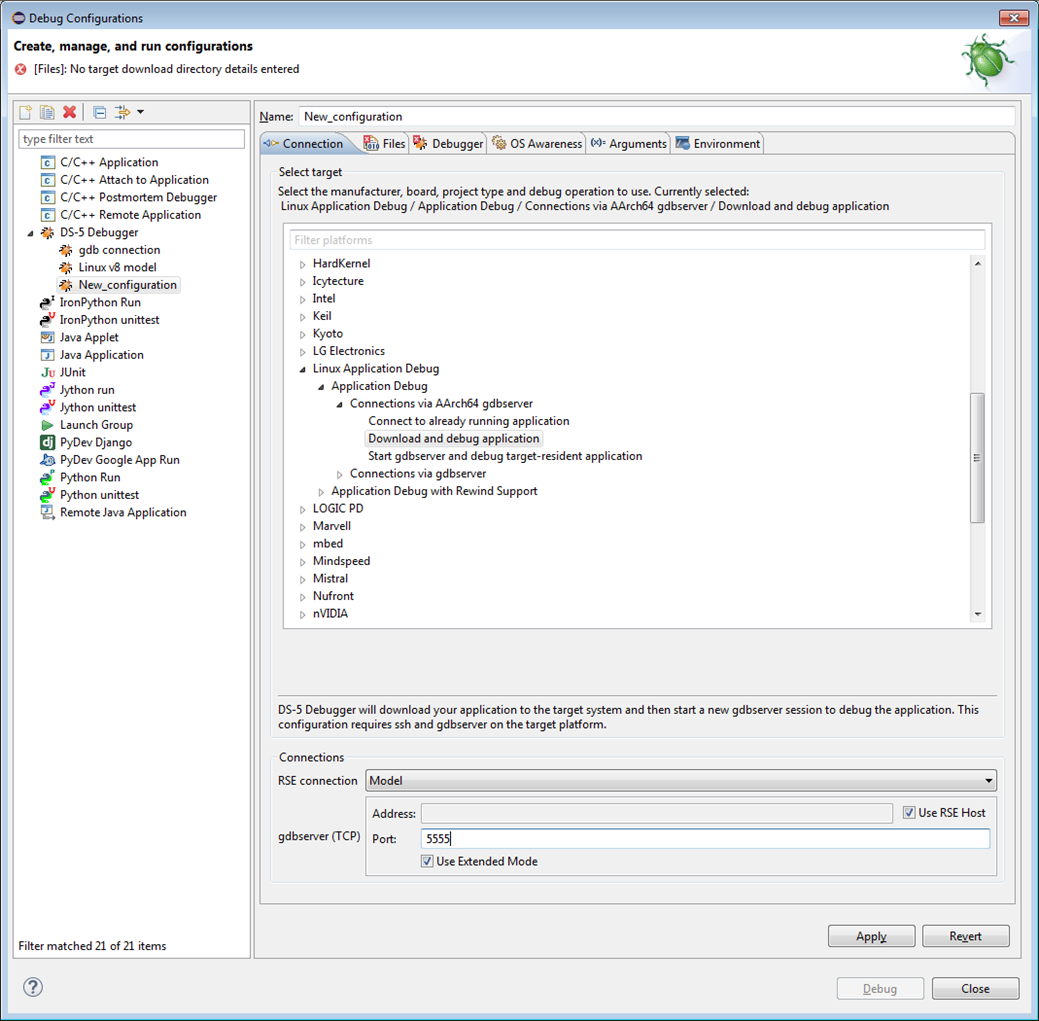The height and width of the screenshot is (1021, 1039).
Task: Toggle the Use Extended Mode checkbox
Action: [427, 861]
